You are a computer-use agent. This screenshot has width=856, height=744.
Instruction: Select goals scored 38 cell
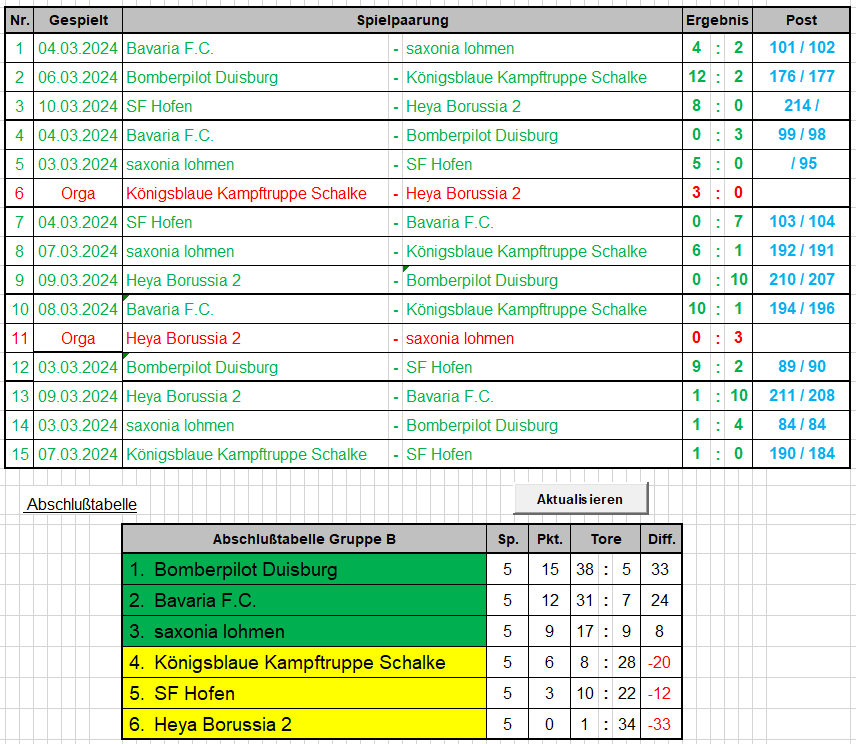[585, 569]
